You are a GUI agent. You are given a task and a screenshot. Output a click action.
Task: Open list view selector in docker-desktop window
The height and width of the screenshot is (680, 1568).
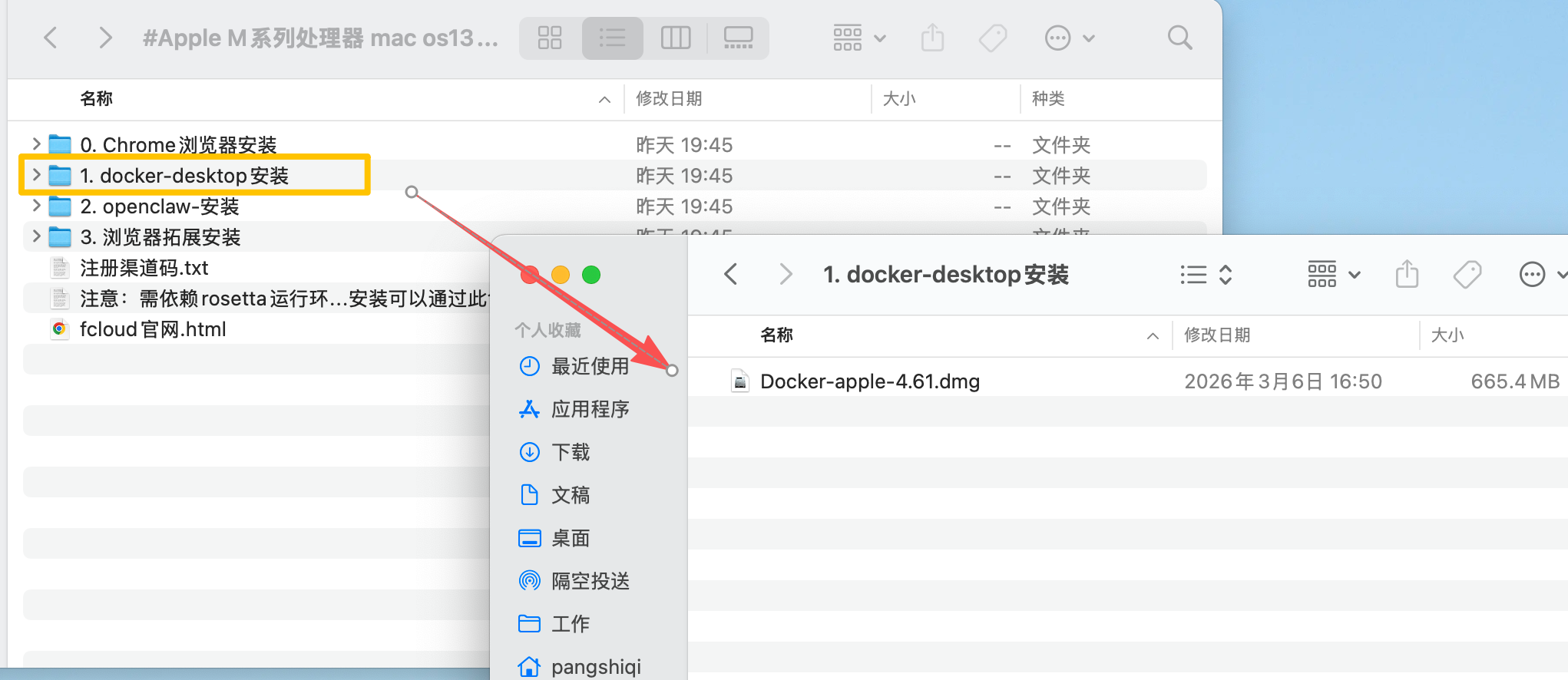coord(1206,274)
